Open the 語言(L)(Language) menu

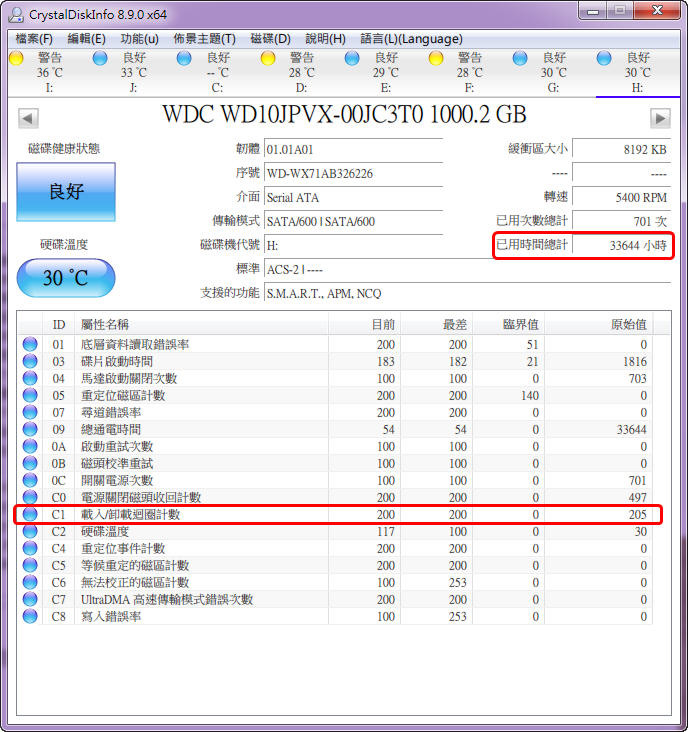click(x=412, y=39)
